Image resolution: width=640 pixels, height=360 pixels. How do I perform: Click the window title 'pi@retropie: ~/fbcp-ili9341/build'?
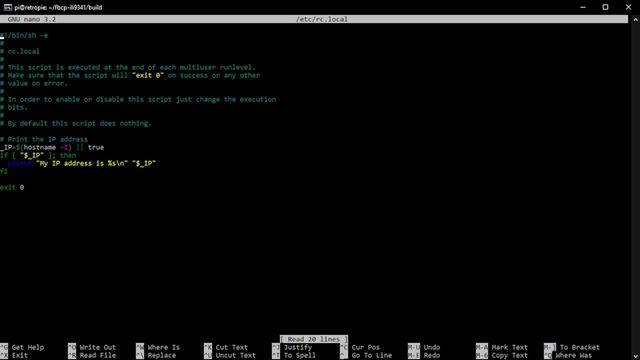[x=58, y=7]
